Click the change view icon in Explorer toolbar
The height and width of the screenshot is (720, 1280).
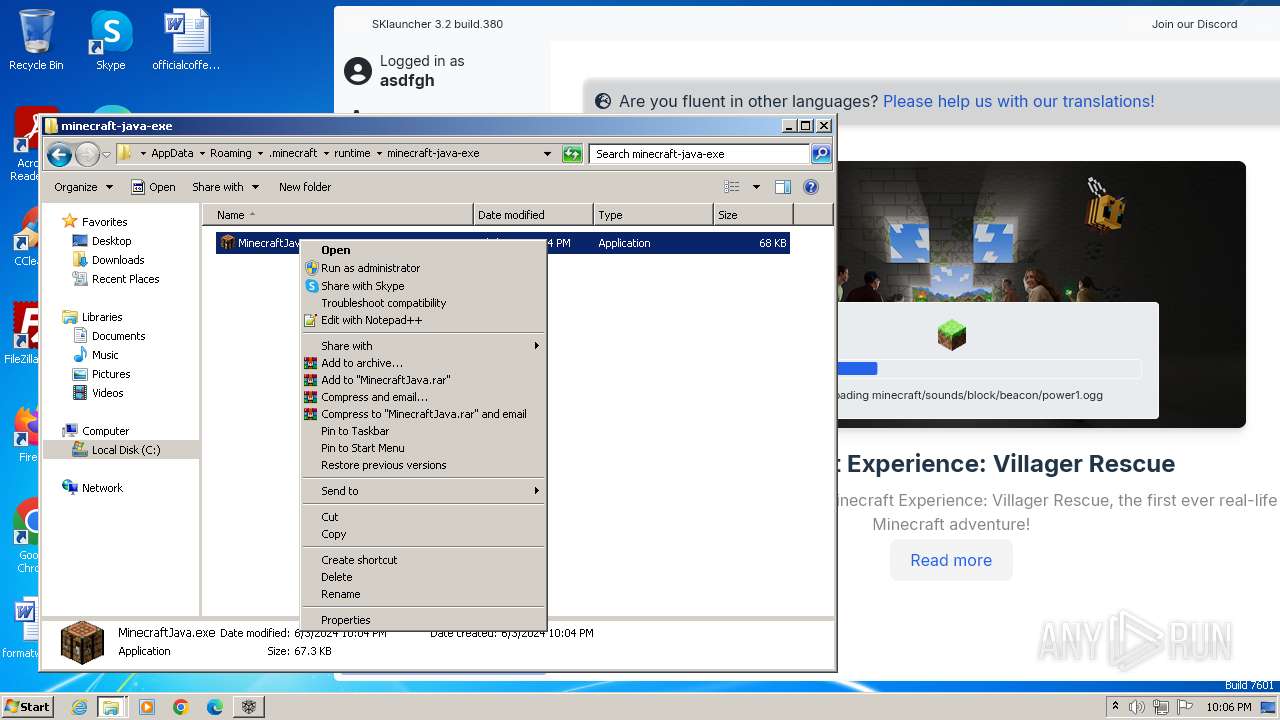pyautogui.click(x=732, y=187)
